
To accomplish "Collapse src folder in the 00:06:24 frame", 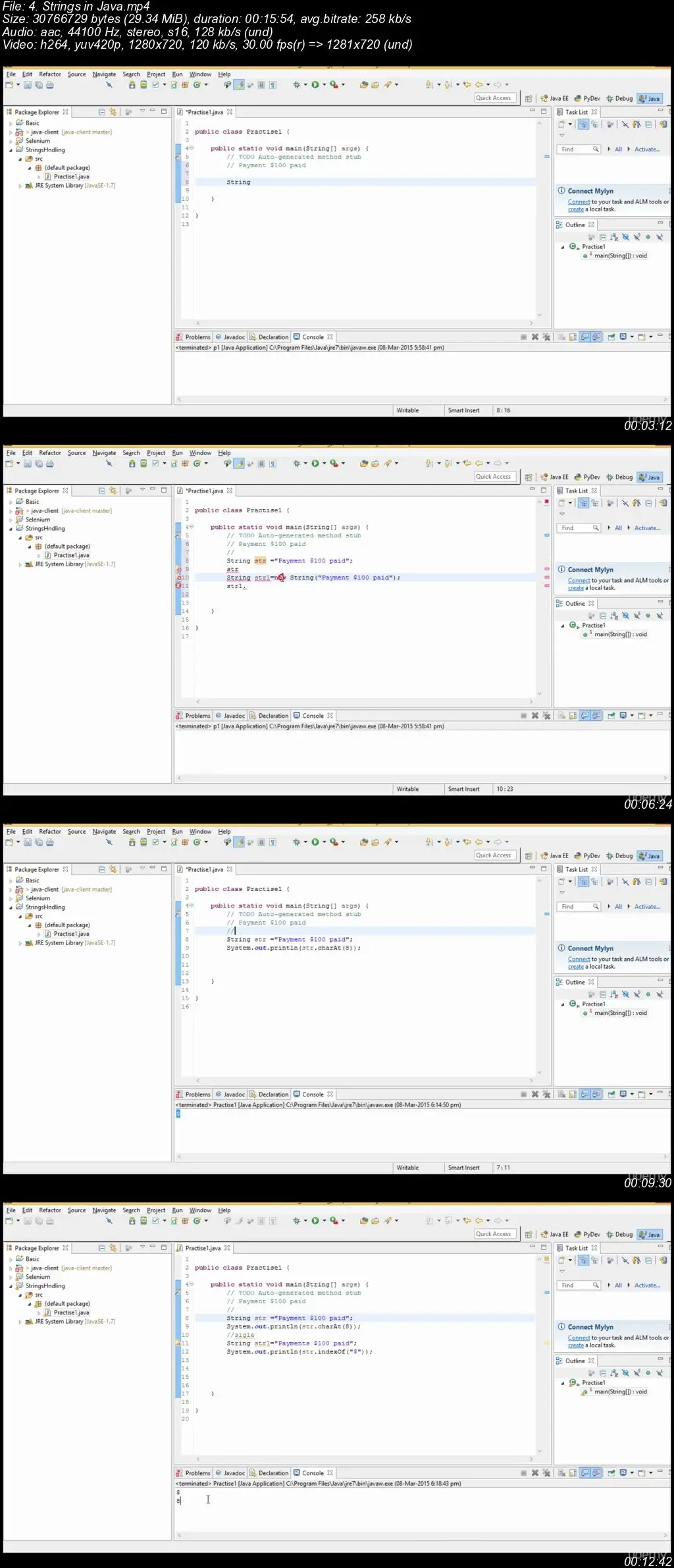I will point(20,538).
